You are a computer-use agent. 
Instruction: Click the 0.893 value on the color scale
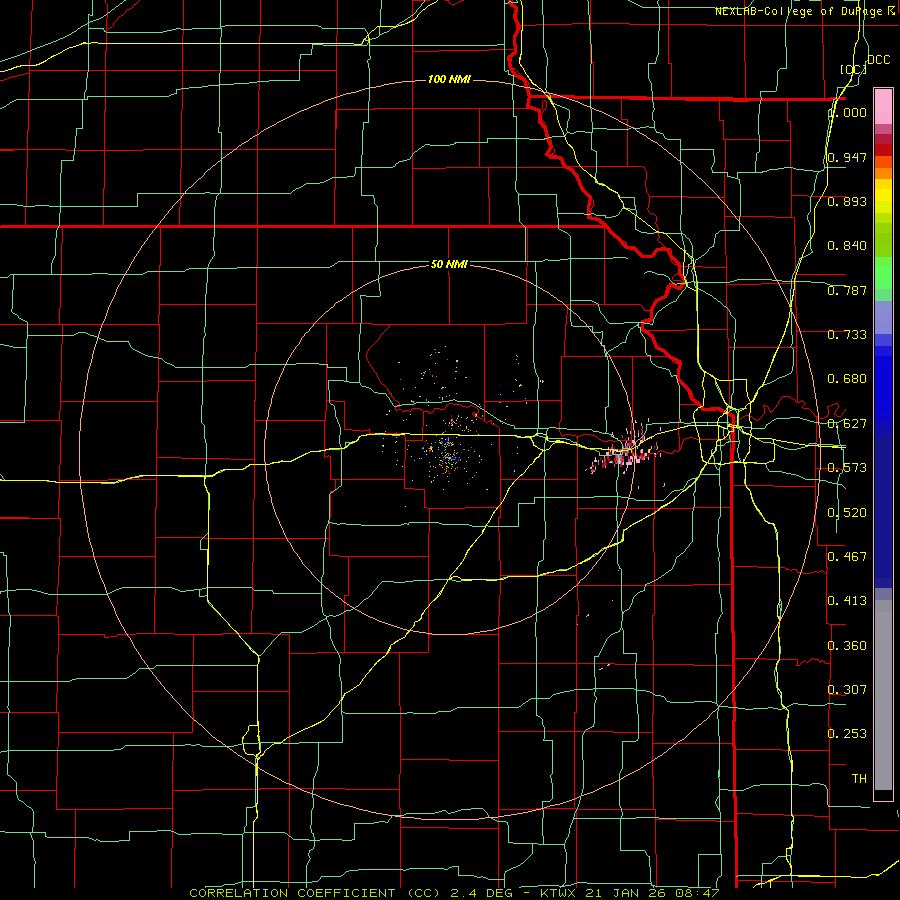[x=847, y=201]
